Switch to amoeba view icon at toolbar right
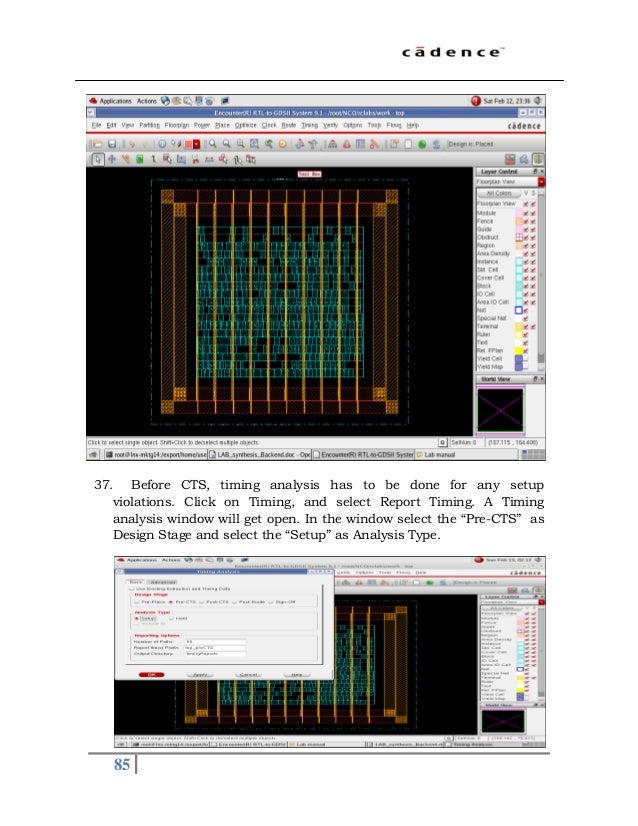Viewport: 638px width, 826px height. click(x=524, y=159)
